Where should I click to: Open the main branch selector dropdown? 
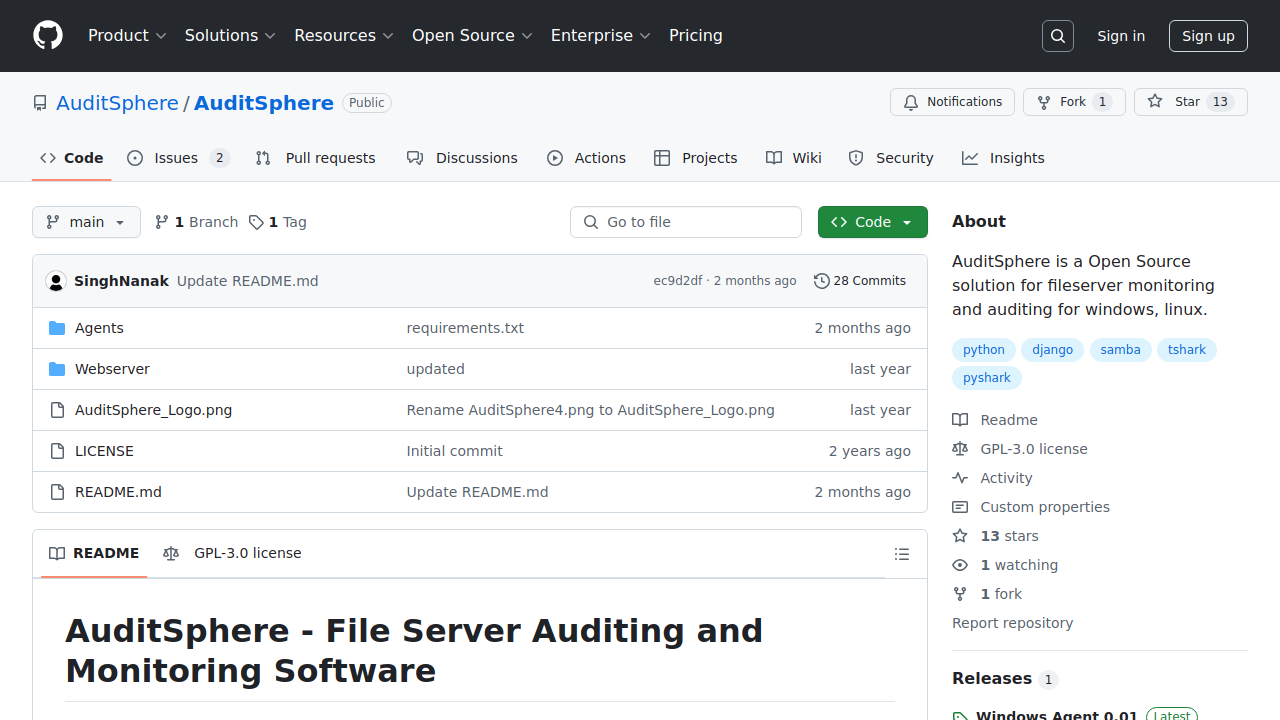(86, 222)
